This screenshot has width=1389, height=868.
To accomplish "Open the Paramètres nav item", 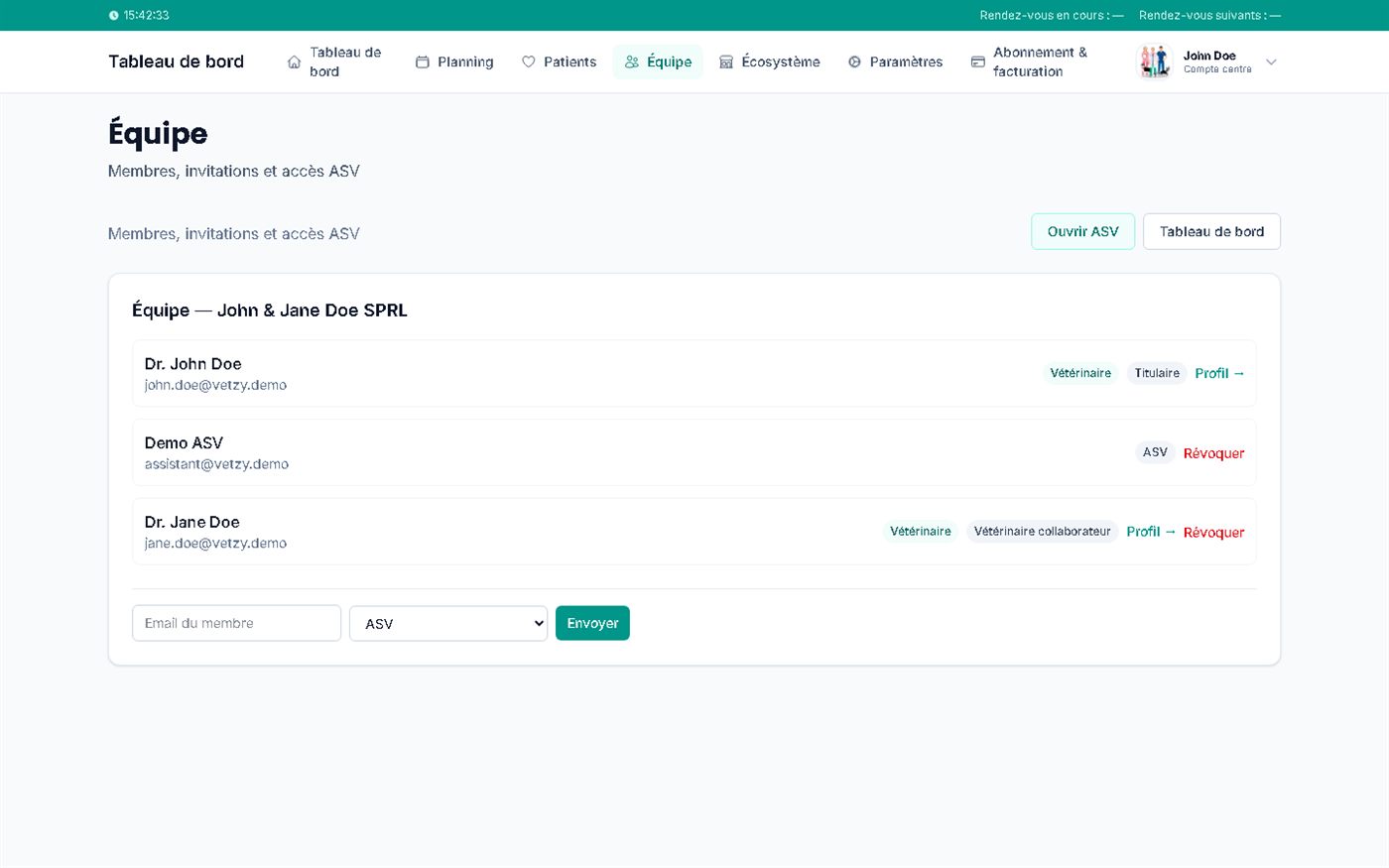I will tap(895, 62).
